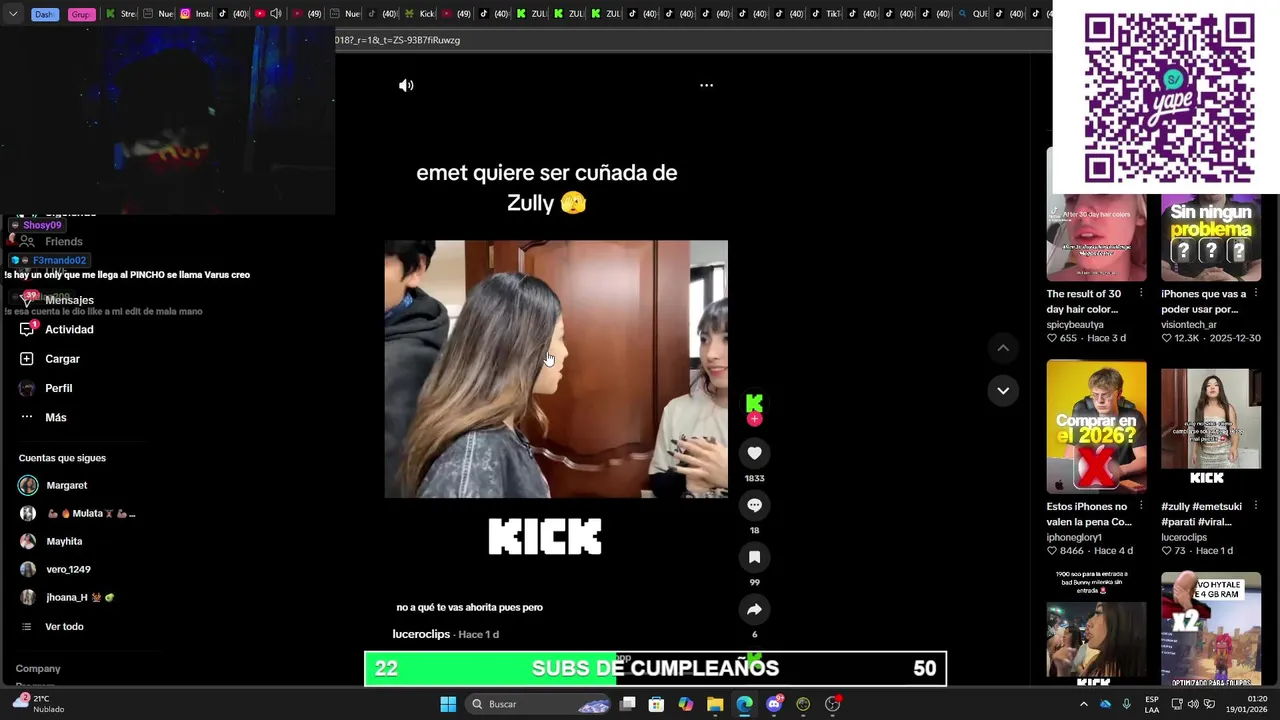The height and width of the screenshot is (720, 1280).
Task: Click the microphone tray icon
Action: 1127,704
